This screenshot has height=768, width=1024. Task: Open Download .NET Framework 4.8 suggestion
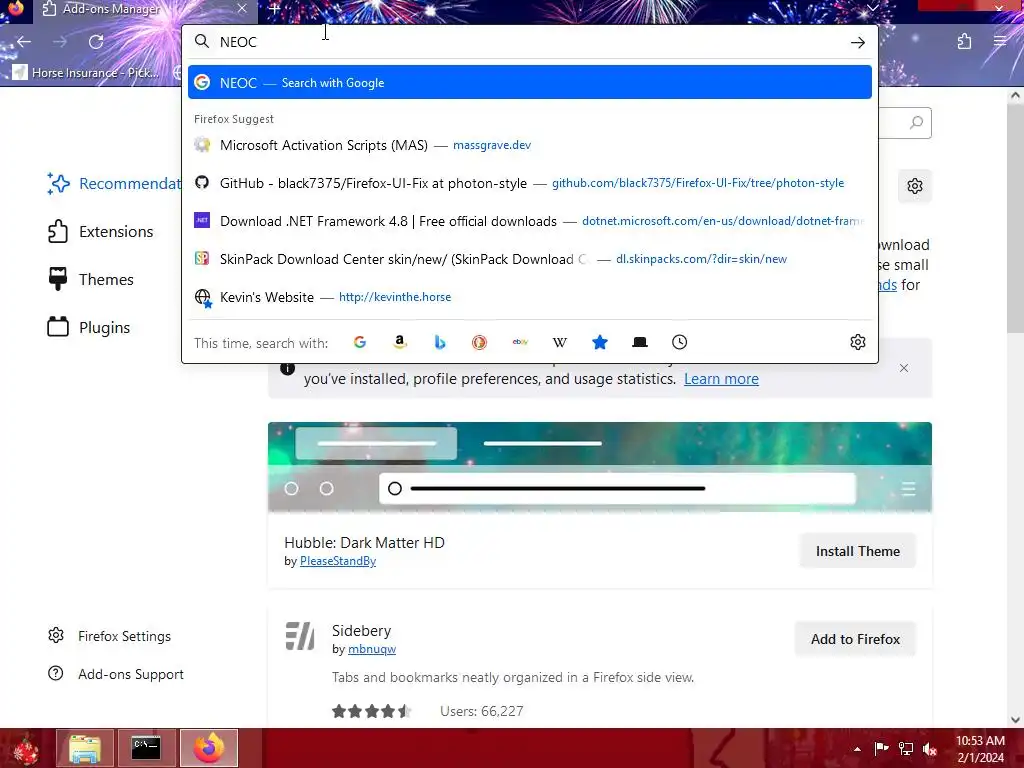coord(530,221)
